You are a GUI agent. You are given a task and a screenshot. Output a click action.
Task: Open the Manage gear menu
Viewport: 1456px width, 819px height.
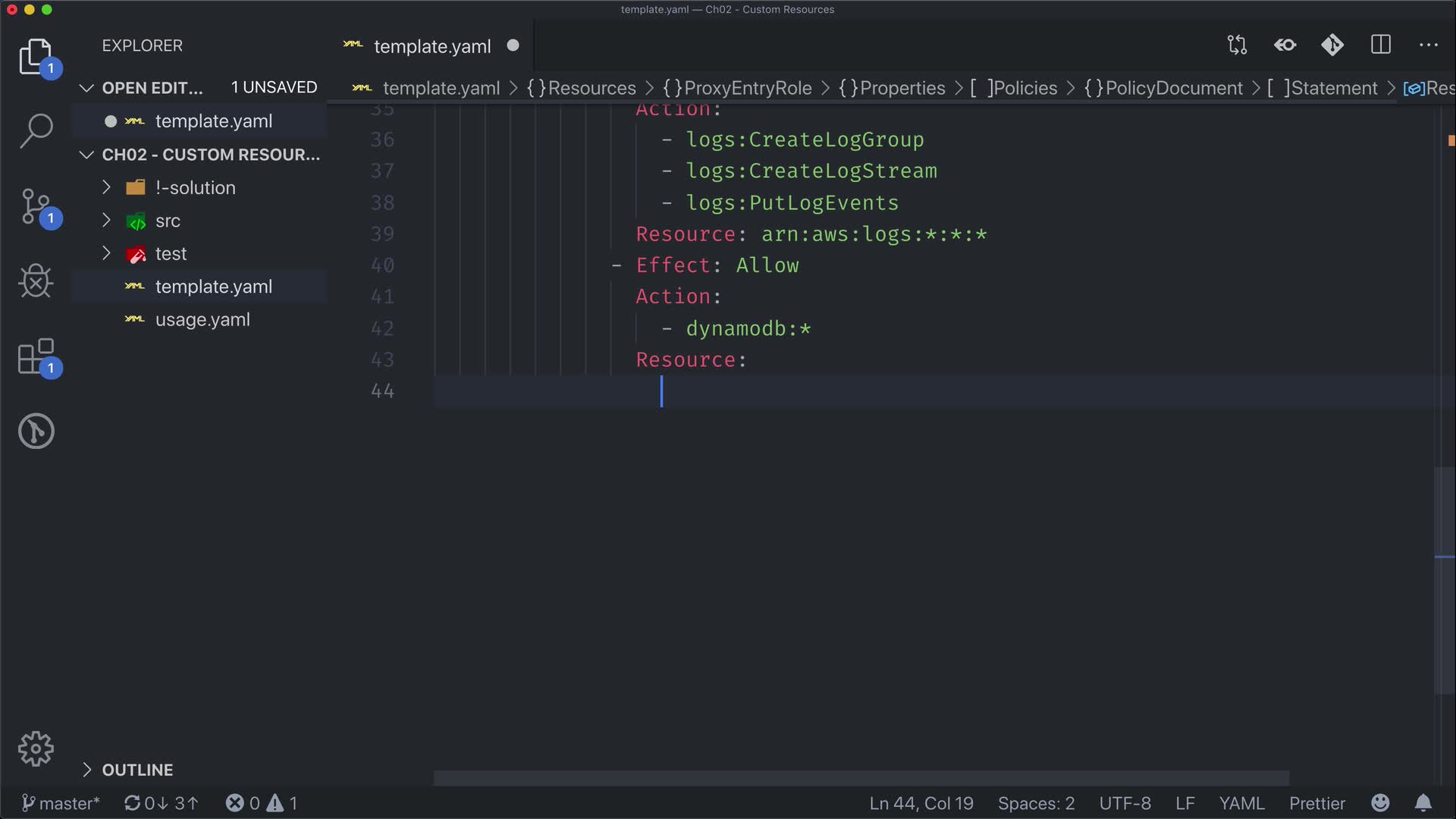click(36, 749)
